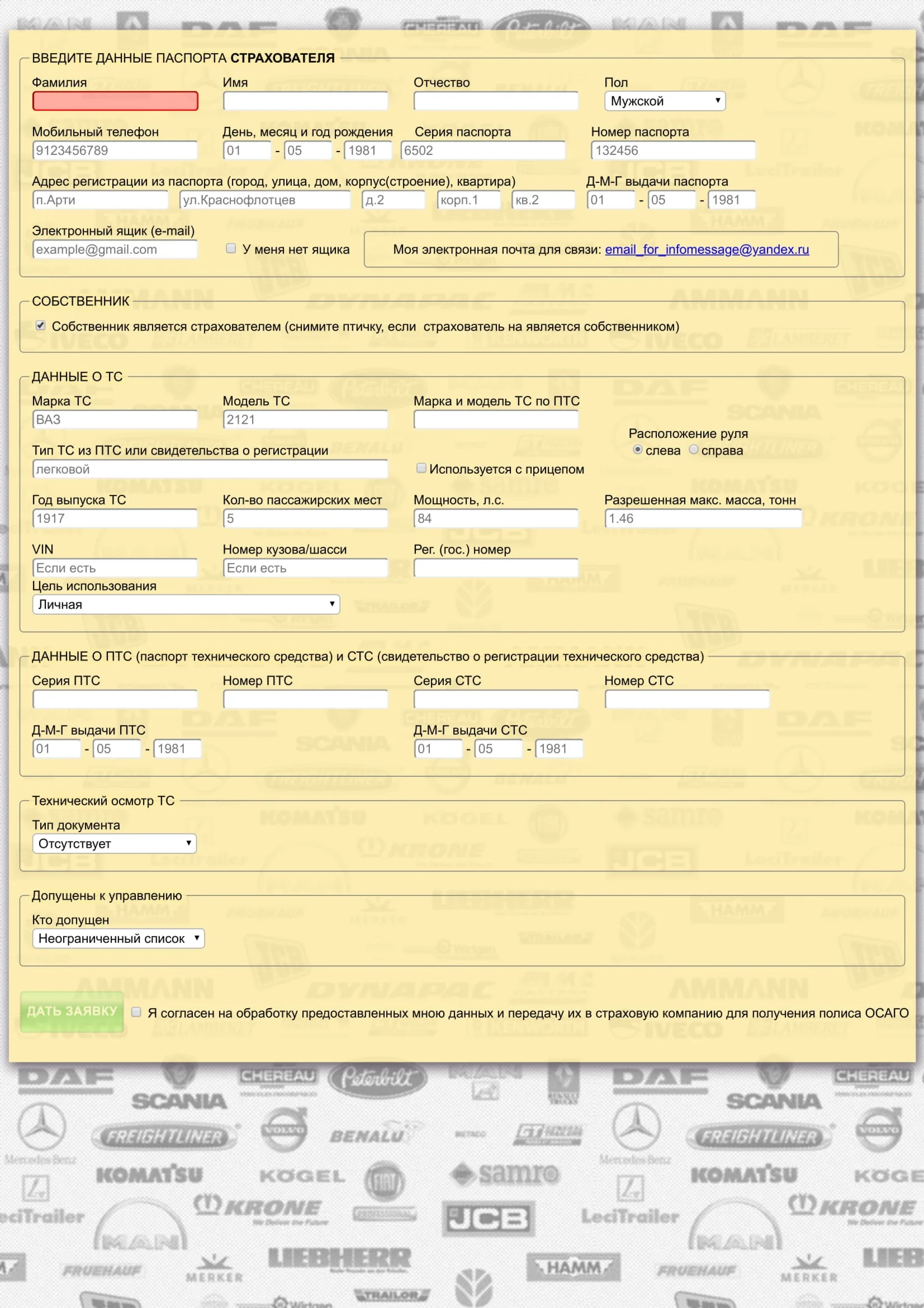924x1308 pixels.
Task: Click the ПТС issue day field
Action: (x=56, y=749)
